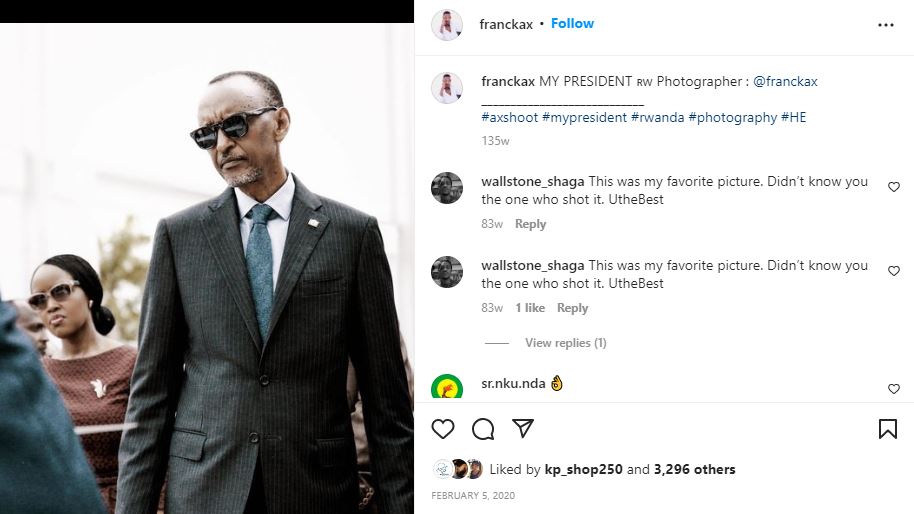Image resolution: width=914 pixels, height=514 pixels.
Task: Like the post with heart icon
Action: tap(443, 429)
